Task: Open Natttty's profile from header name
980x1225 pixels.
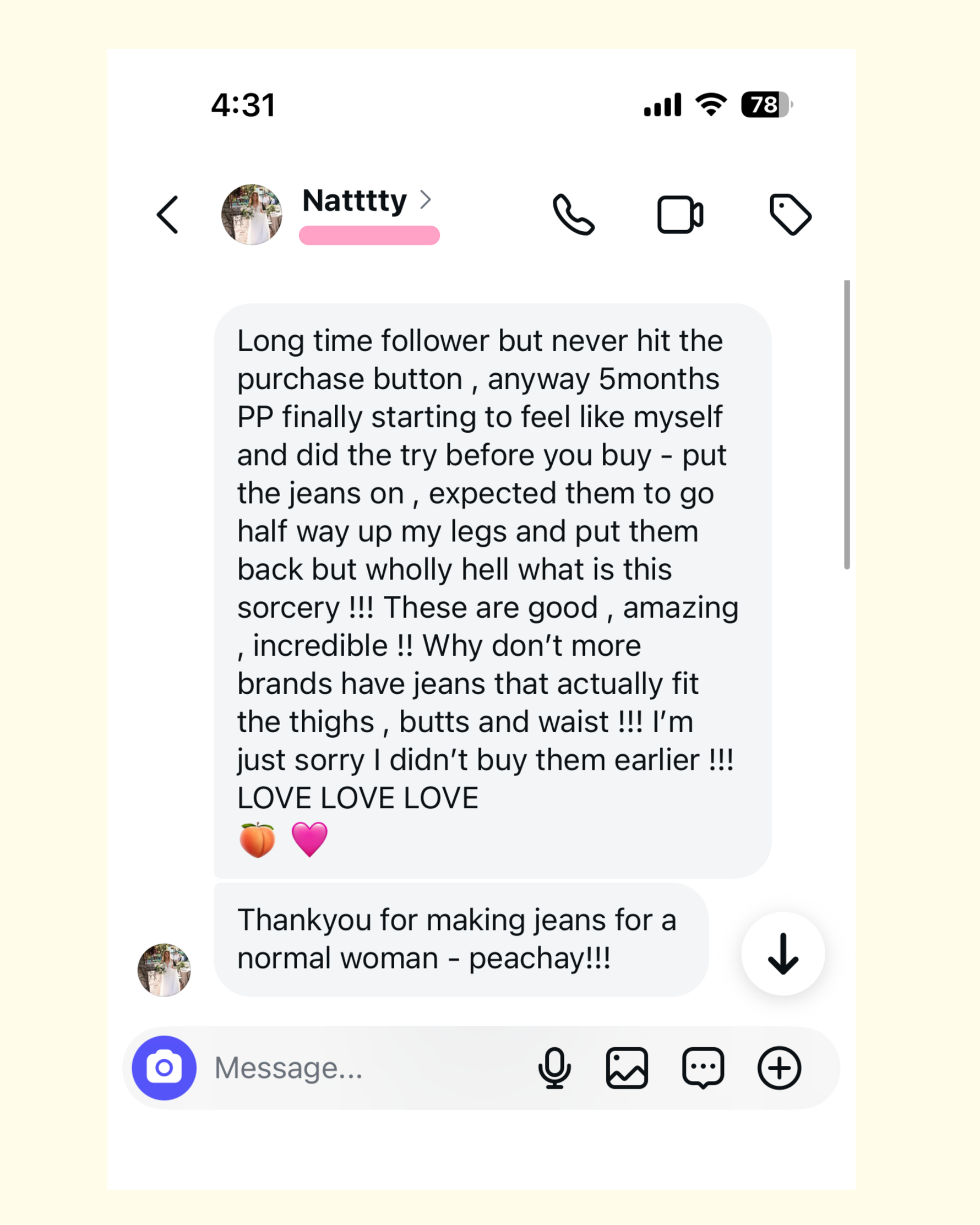Action: (355, 200)
